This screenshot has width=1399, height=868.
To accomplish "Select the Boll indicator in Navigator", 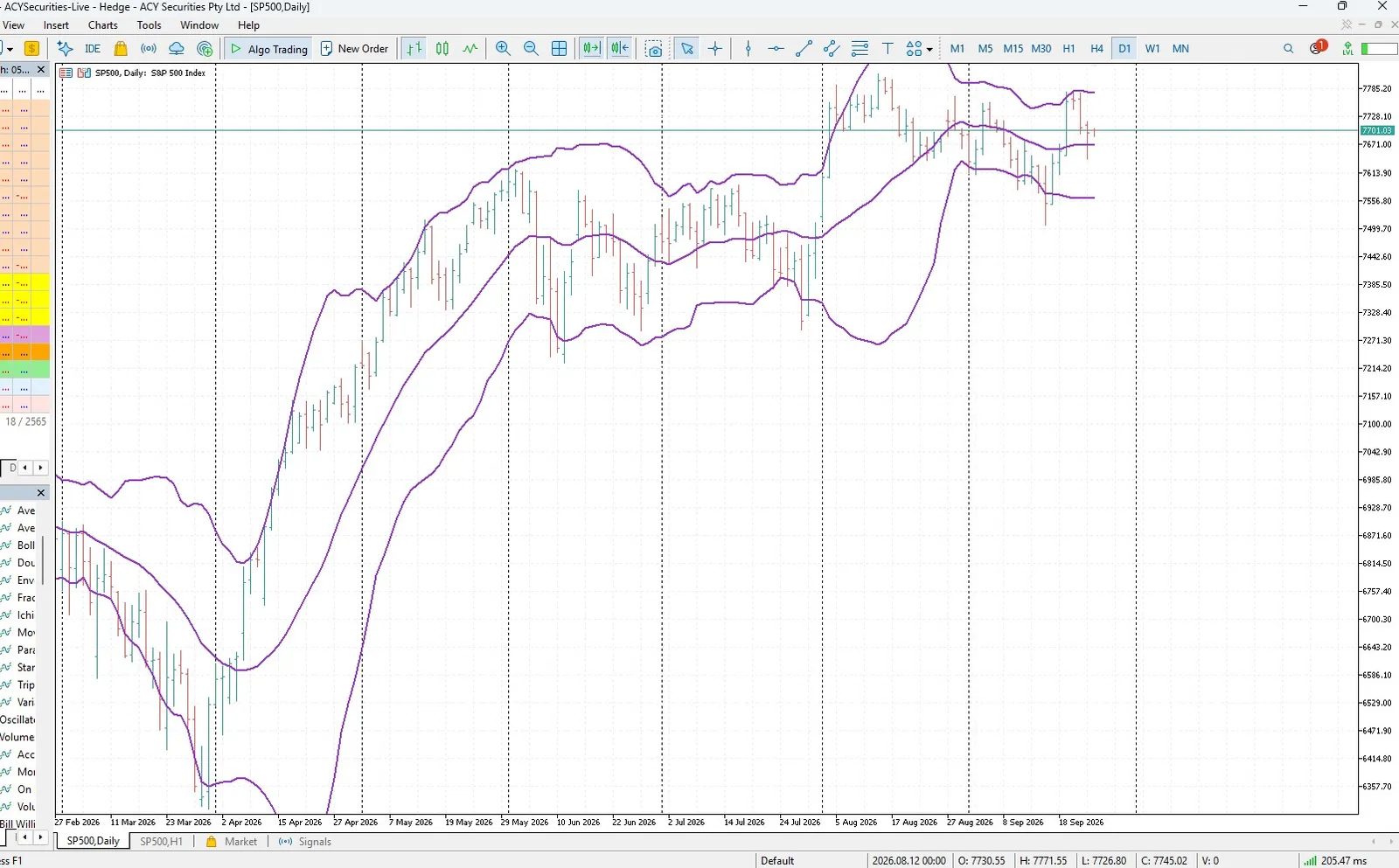I will 19,545.
